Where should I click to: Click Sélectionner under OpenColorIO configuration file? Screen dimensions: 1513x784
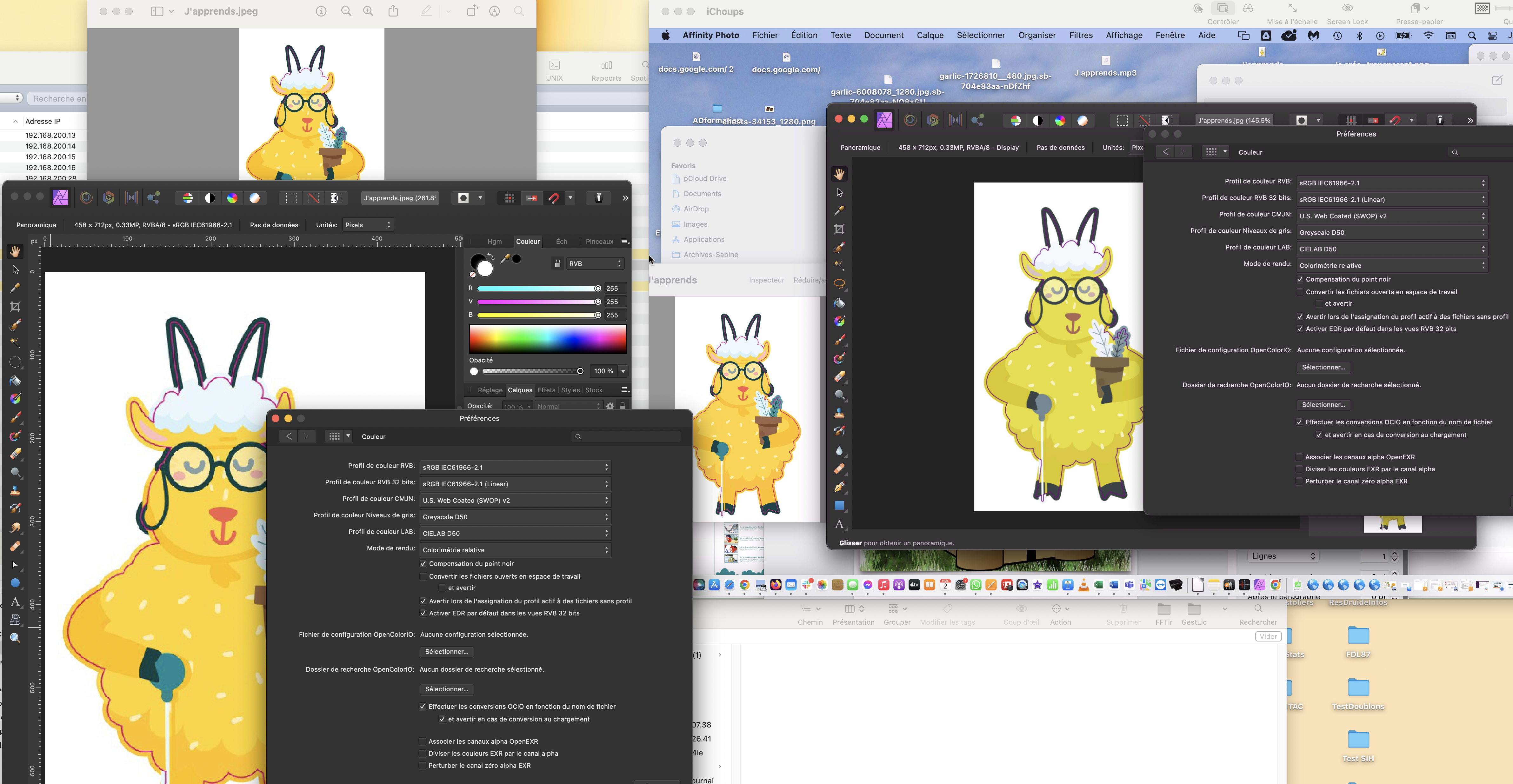tap(446, 652)
